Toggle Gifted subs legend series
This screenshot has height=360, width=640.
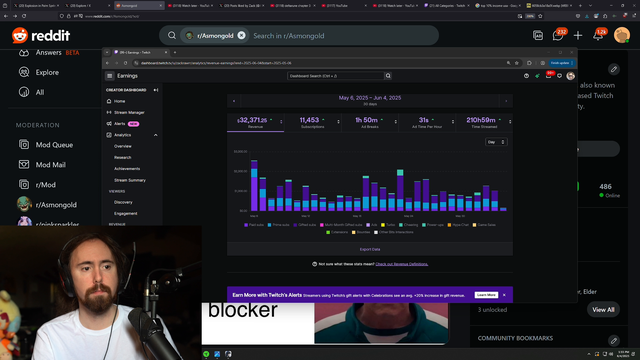[304, 225]
